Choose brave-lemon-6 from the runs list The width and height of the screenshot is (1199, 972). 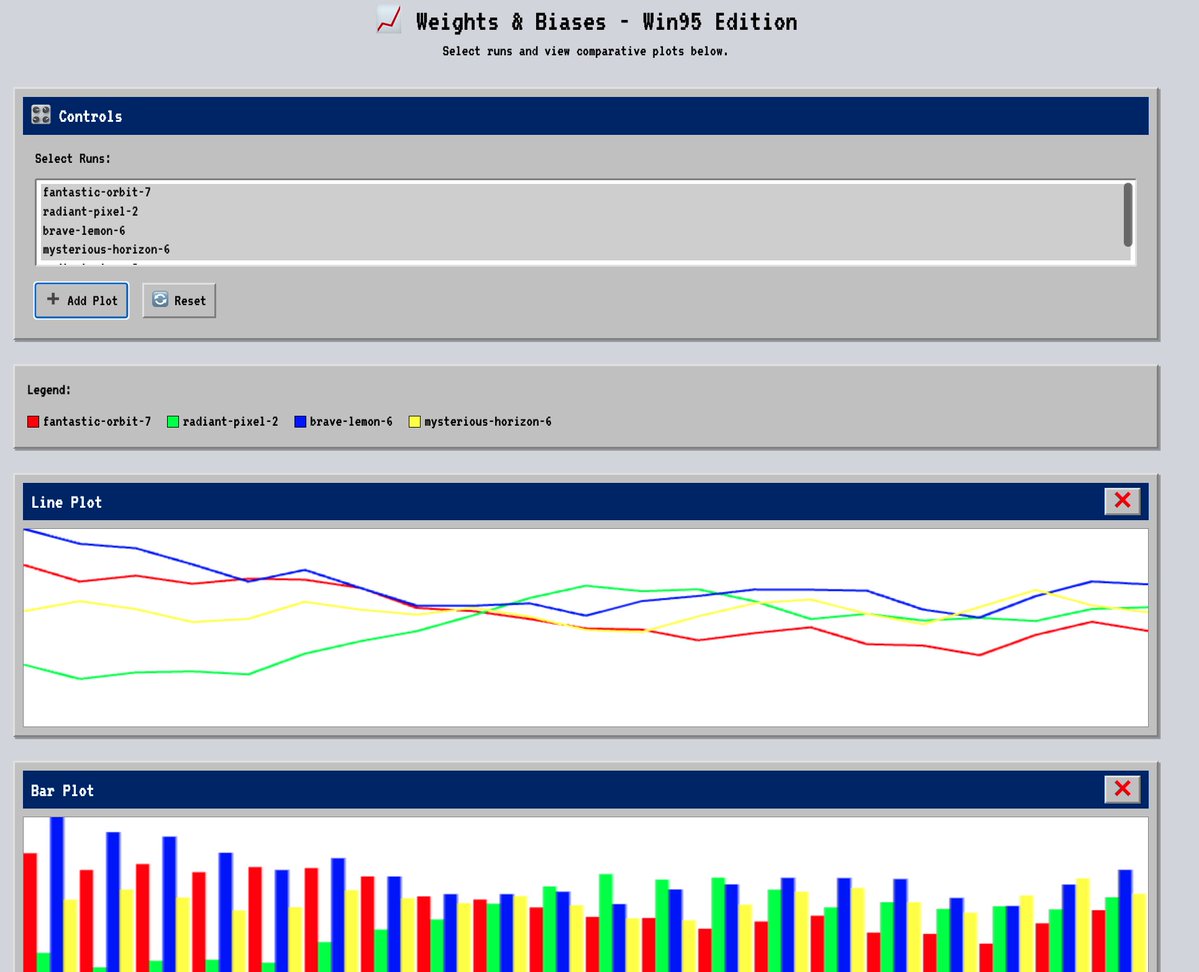[84, 231]
